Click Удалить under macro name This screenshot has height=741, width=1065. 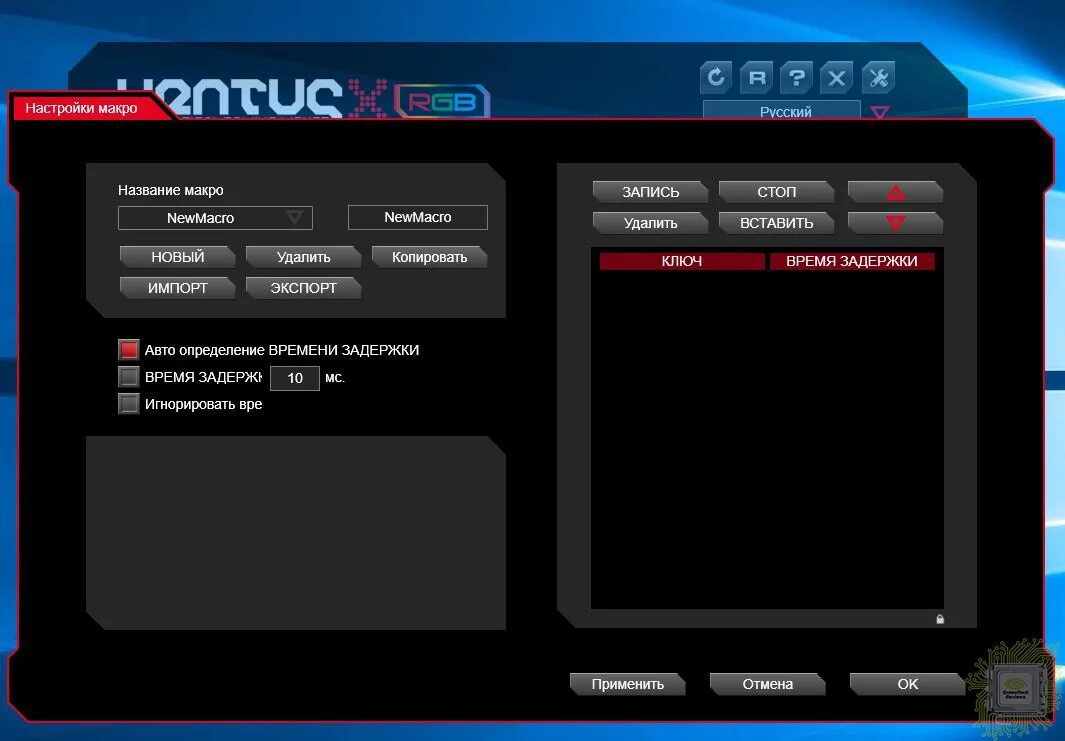pyautogui.click(x=303, y=257)
